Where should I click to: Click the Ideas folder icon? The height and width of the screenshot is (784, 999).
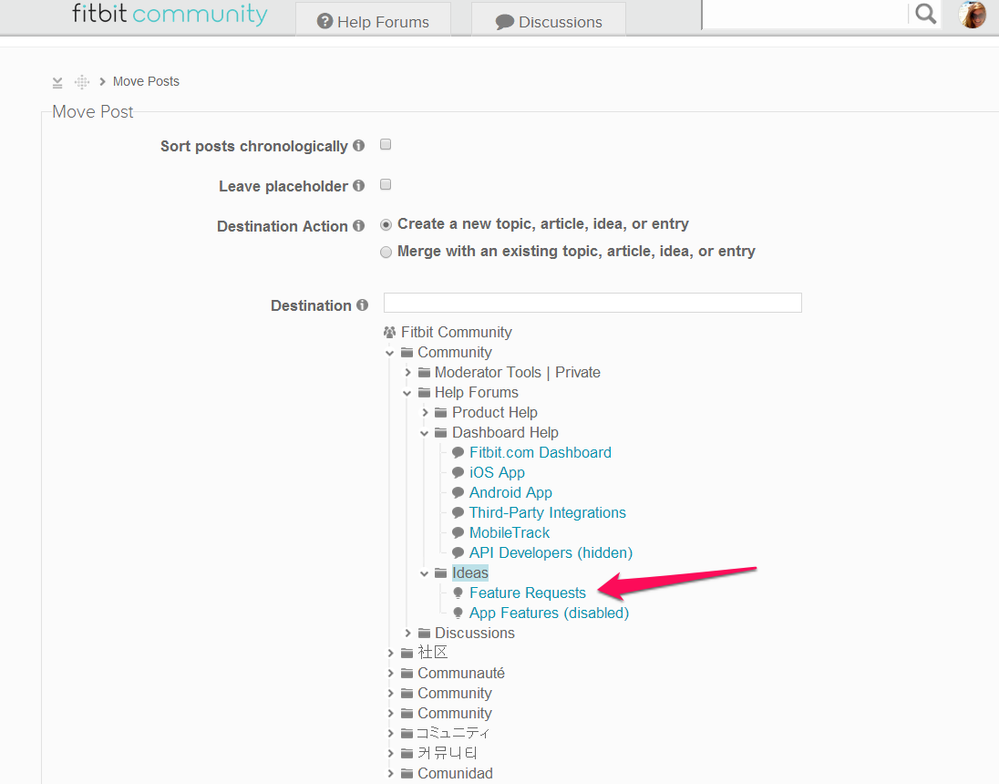click(x=441, y=573)
